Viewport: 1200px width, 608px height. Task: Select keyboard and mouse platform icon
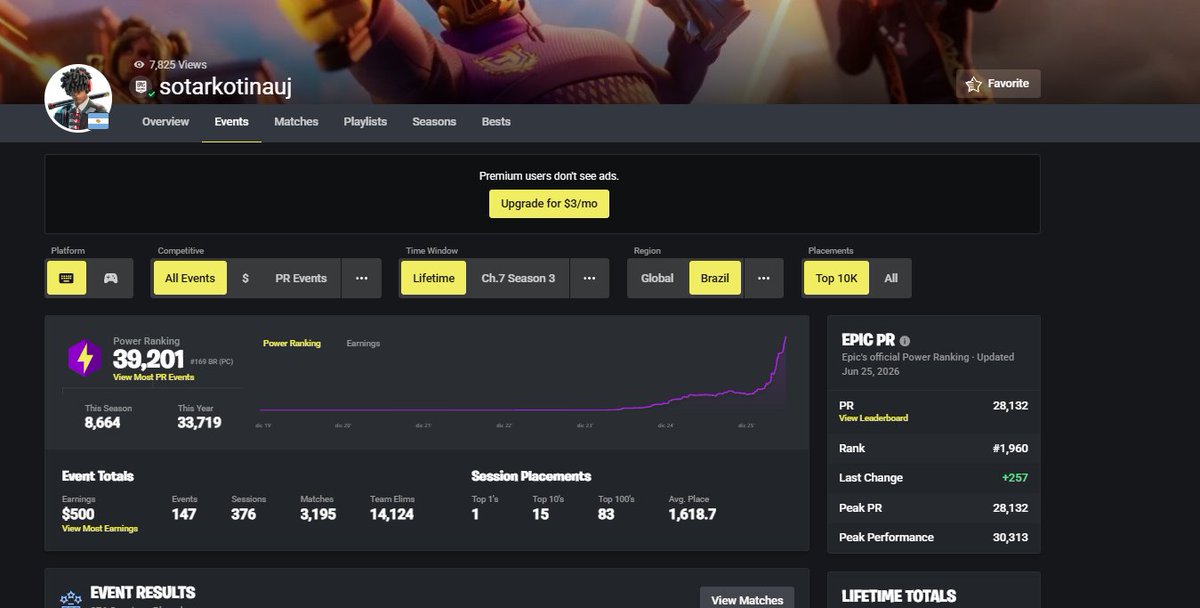point(67,278)
